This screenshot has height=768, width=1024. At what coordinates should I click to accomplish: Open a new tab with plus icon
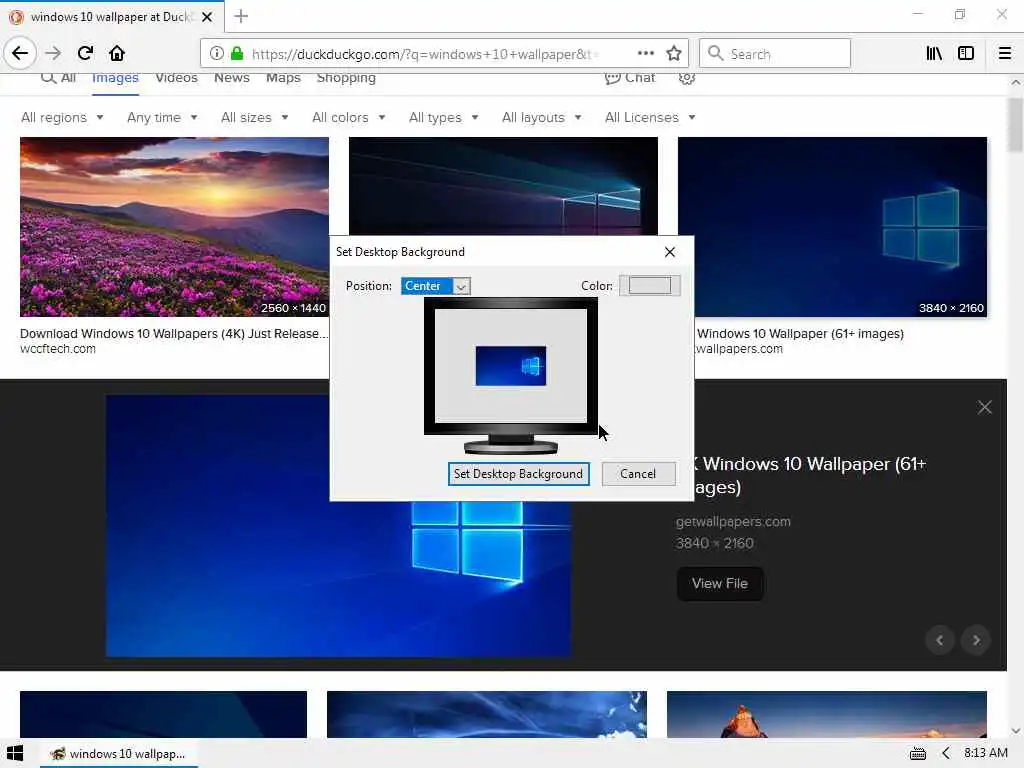(x=241, y=16)
